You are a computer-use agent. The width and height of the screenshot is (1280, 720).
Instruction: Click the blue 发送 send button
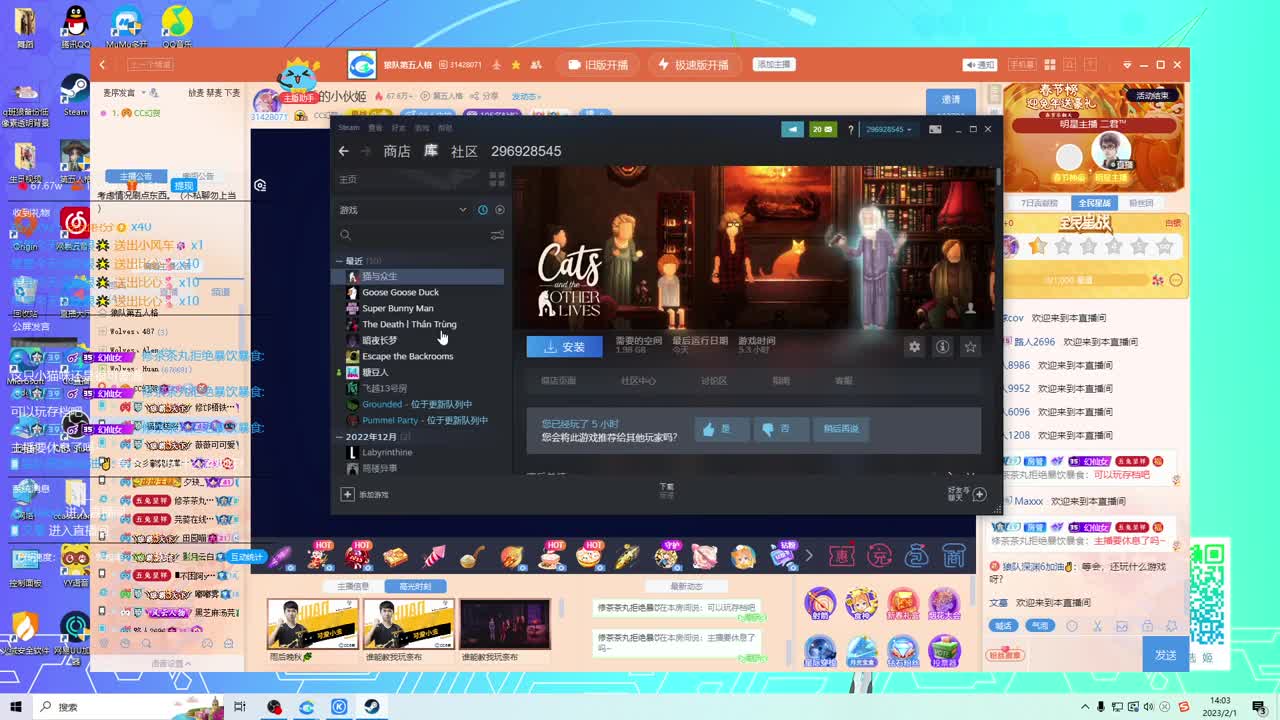1165,655
